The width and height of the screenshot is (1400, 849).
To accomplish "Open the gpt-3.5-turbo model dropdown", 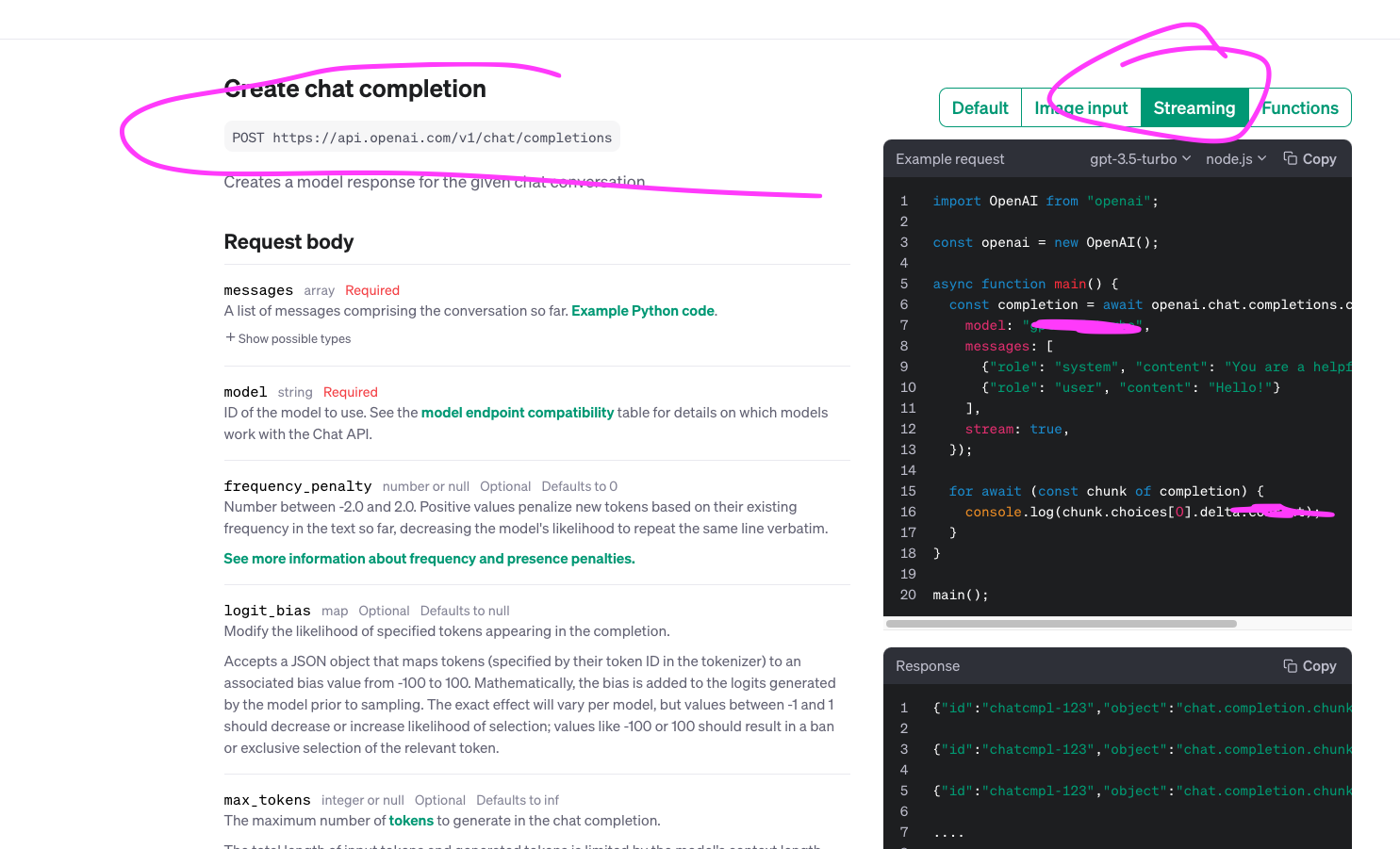I will 1141,159.
